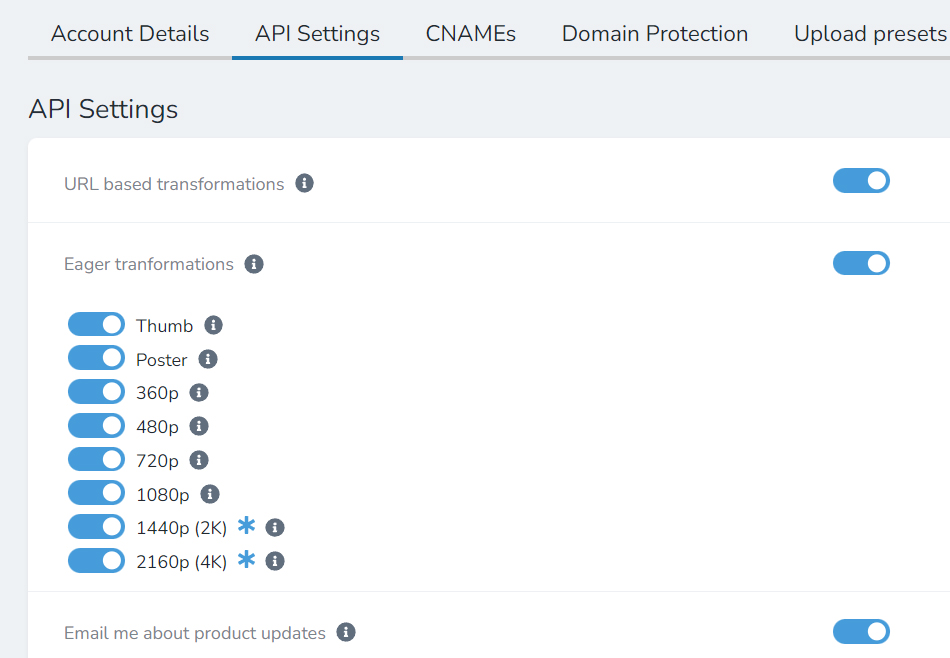Turn off the 480p switch
Screen dimensions: 950x658
[96, 426]
